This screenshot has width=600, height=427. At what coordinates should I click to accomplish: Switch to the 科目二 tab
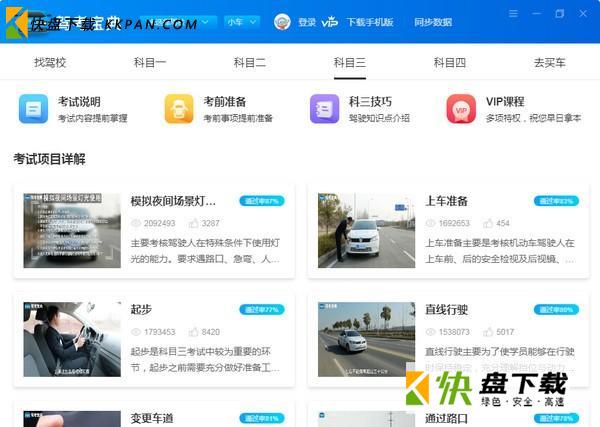pyautogui.click(x=250, y=62)
